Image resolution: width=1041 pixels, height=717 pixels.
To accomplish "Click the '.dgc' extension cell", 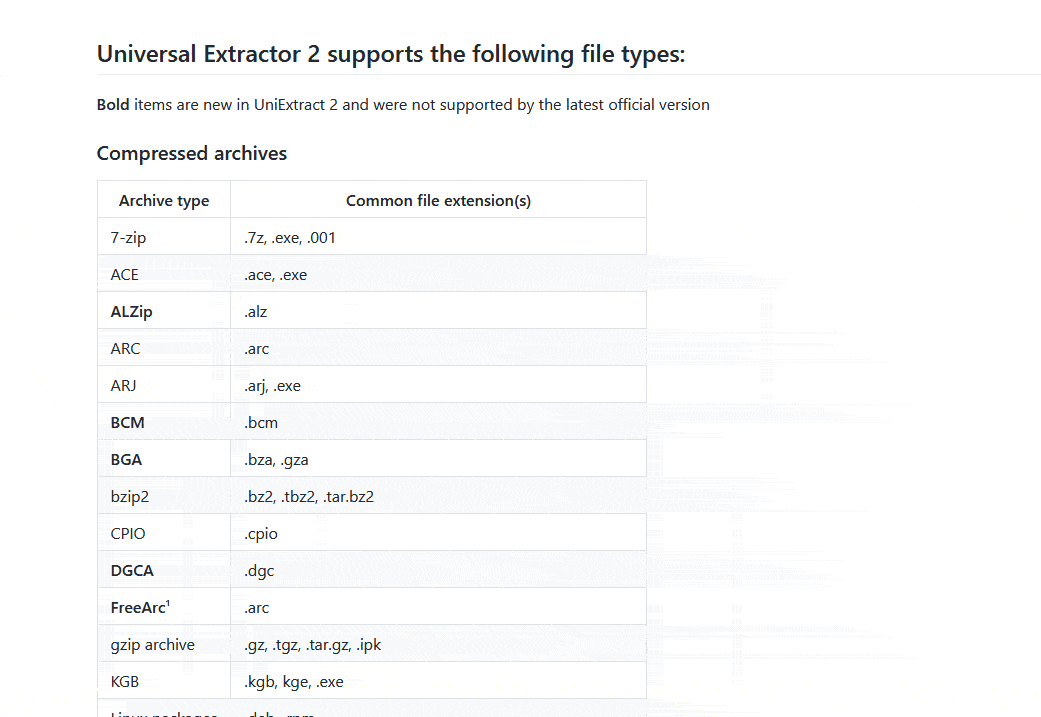I will point(438,570).
